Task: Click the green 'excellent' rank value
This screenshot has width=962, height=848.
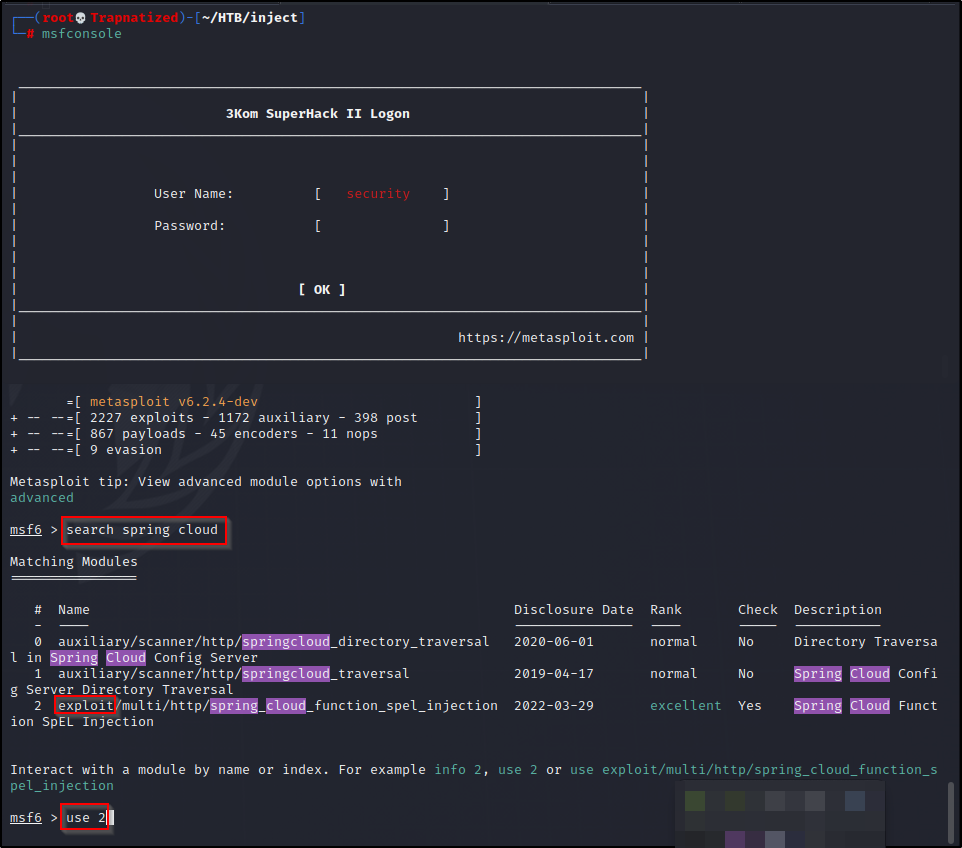Action: pyautogui.click(x=685, y=706)
